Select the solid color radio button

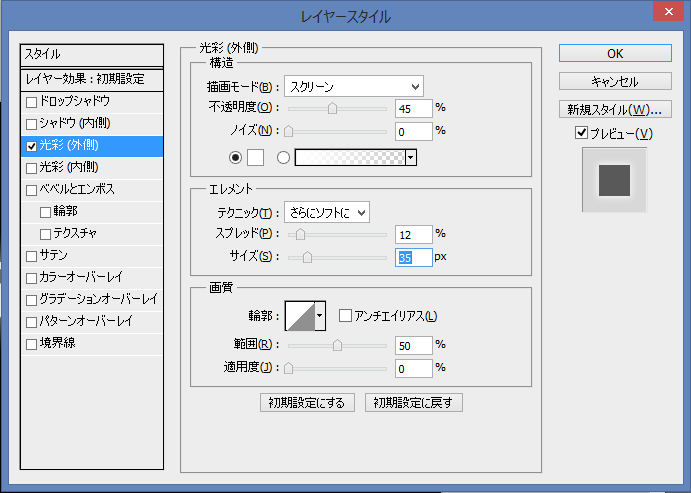pos(236,157)
